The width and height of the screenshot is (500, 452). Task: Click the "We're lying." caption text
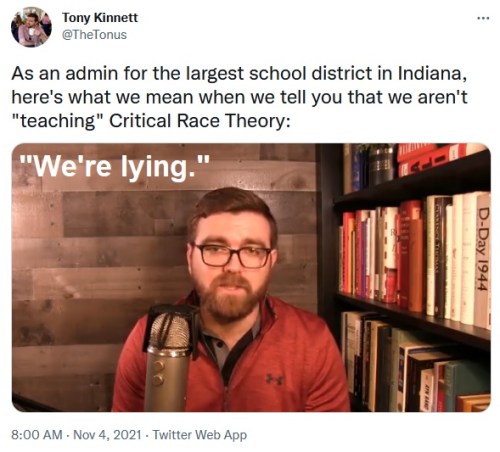coord(114,166)
